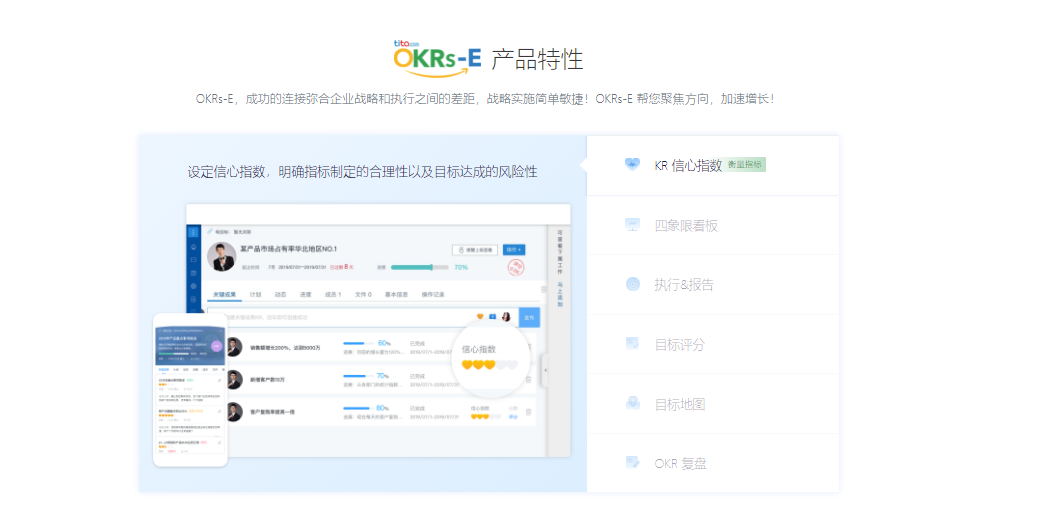Switch to the 进度 tab
The width and height of the screenshot is (1049, 517).
(306, 294)
